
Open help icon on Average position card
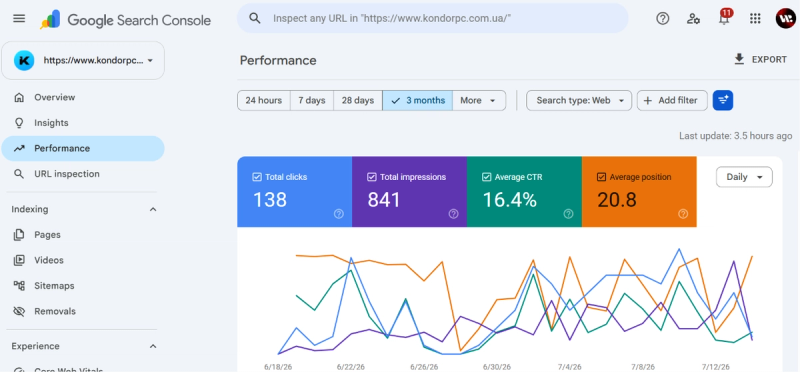coord(683,214)
